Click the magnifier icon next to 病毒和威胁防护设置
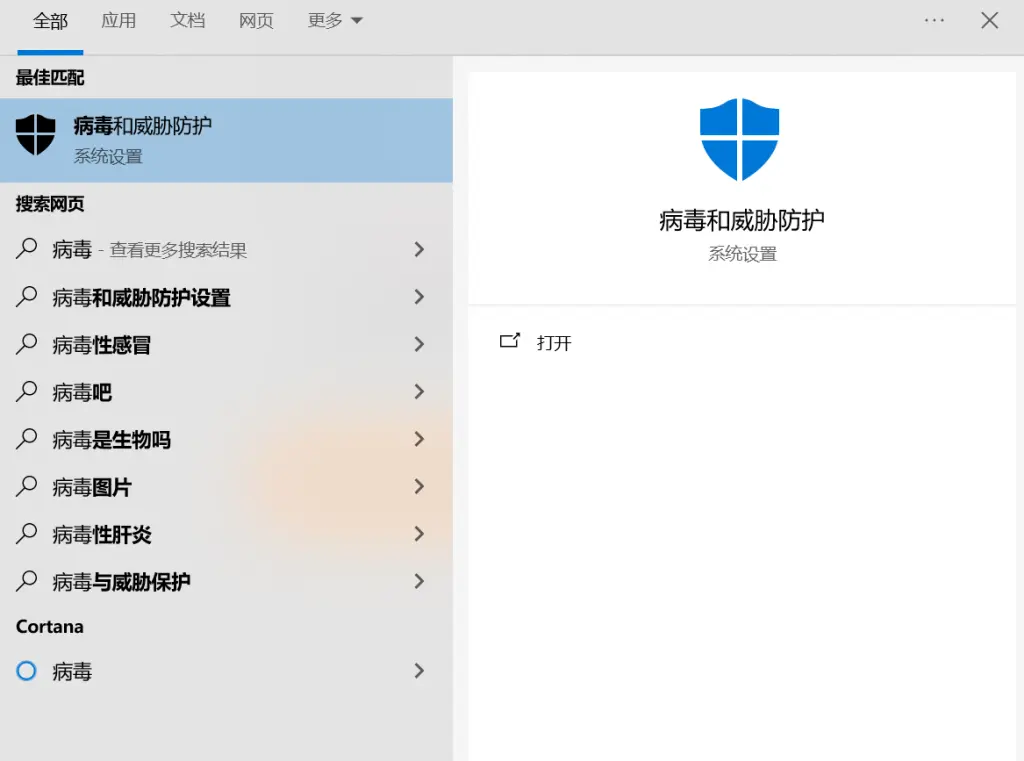1024x761 pixels. click(26, 297)
